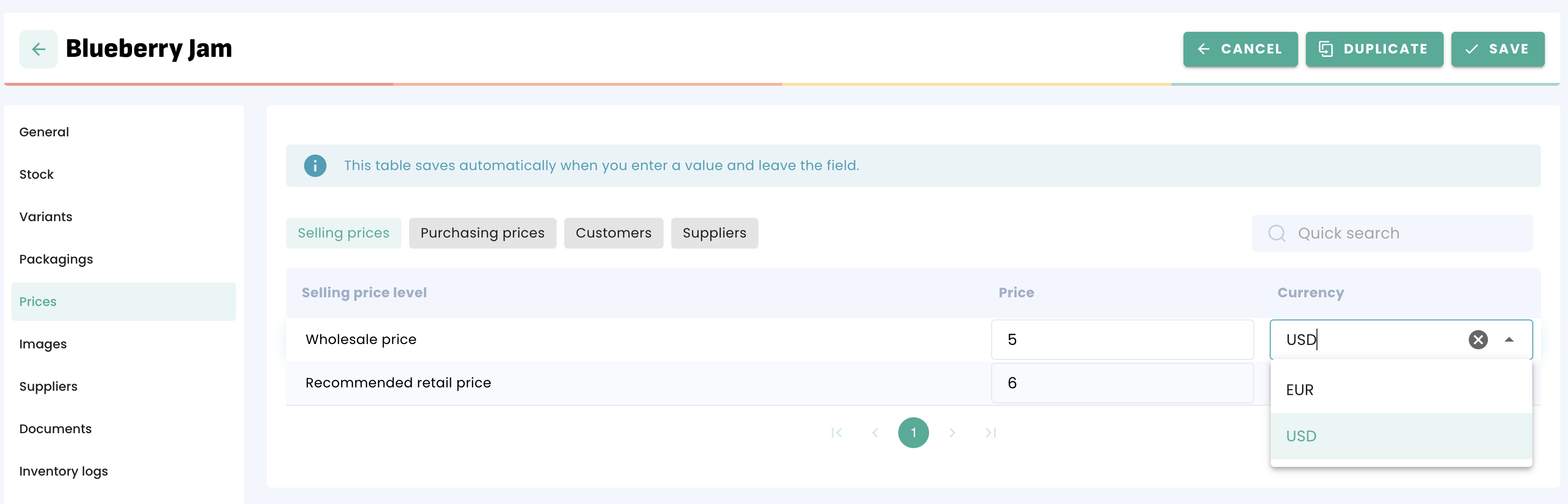Open the Packagings section in the sidebar
Image resolution: width=1568 pixels, height=504 pixels.
pos(56,259)
